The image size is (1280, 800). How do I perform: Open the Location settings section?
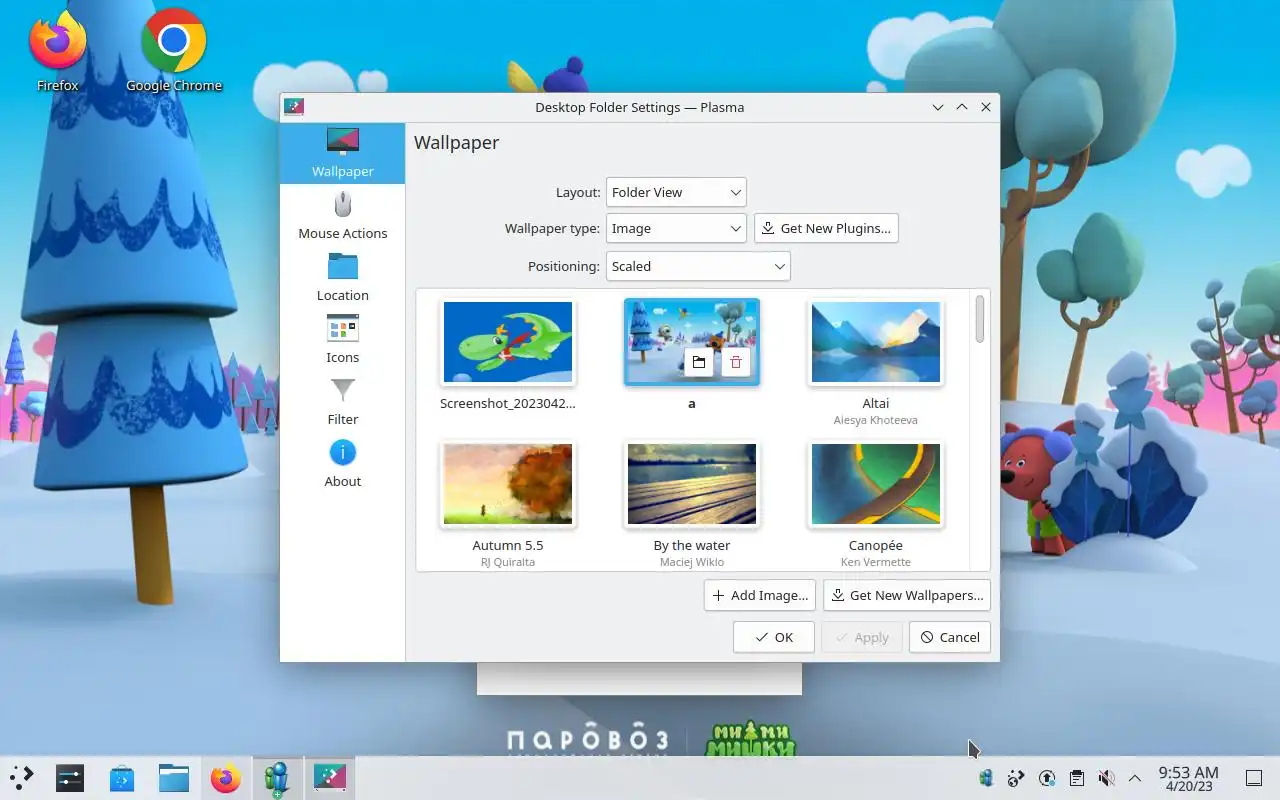coord(342,278)
